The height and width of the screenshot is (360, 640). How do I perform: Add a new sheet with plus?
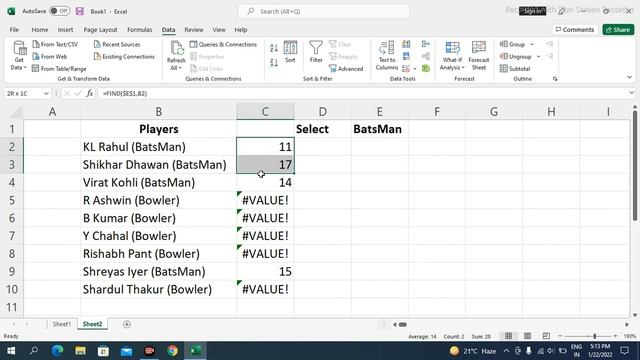point(127,324)
